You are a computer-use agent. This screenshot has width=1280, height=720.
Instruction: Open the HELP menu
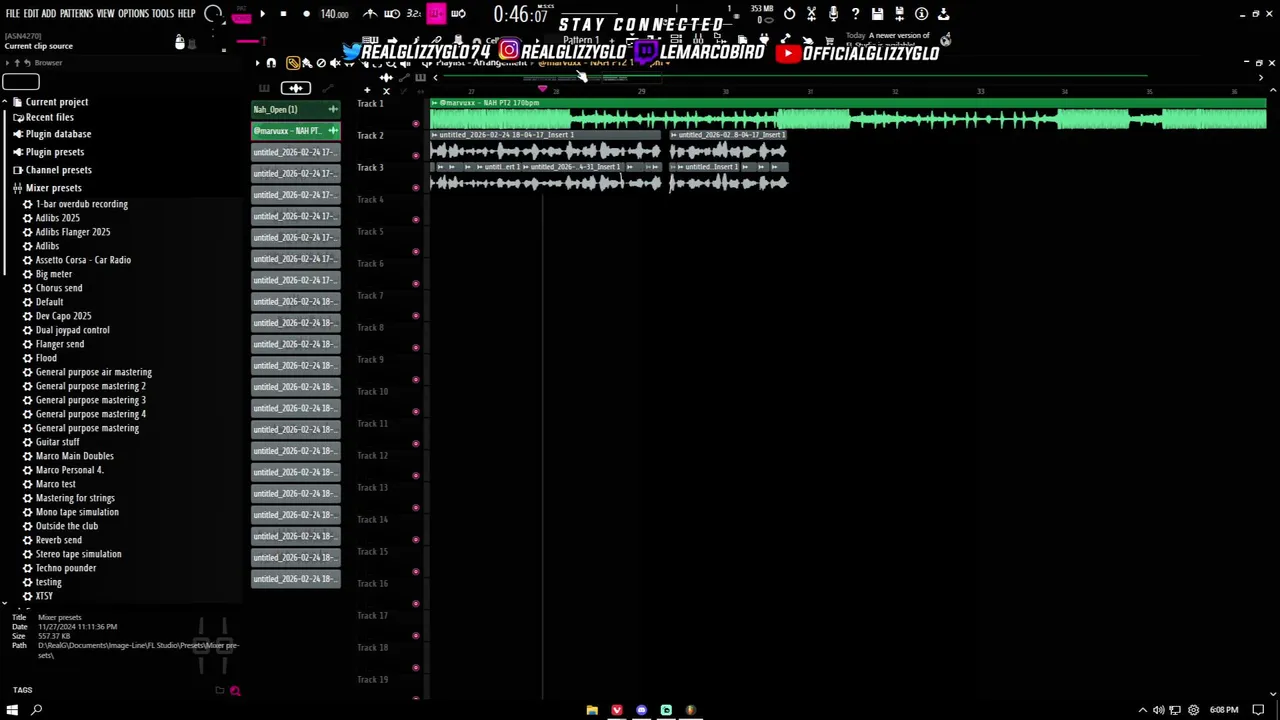tap(187, 14)
